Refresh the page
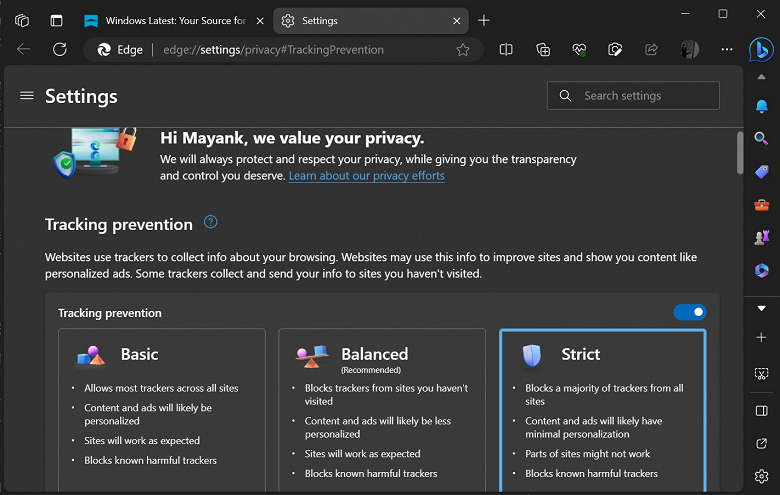This screenshot has height=495, width=780. [59, 50]
